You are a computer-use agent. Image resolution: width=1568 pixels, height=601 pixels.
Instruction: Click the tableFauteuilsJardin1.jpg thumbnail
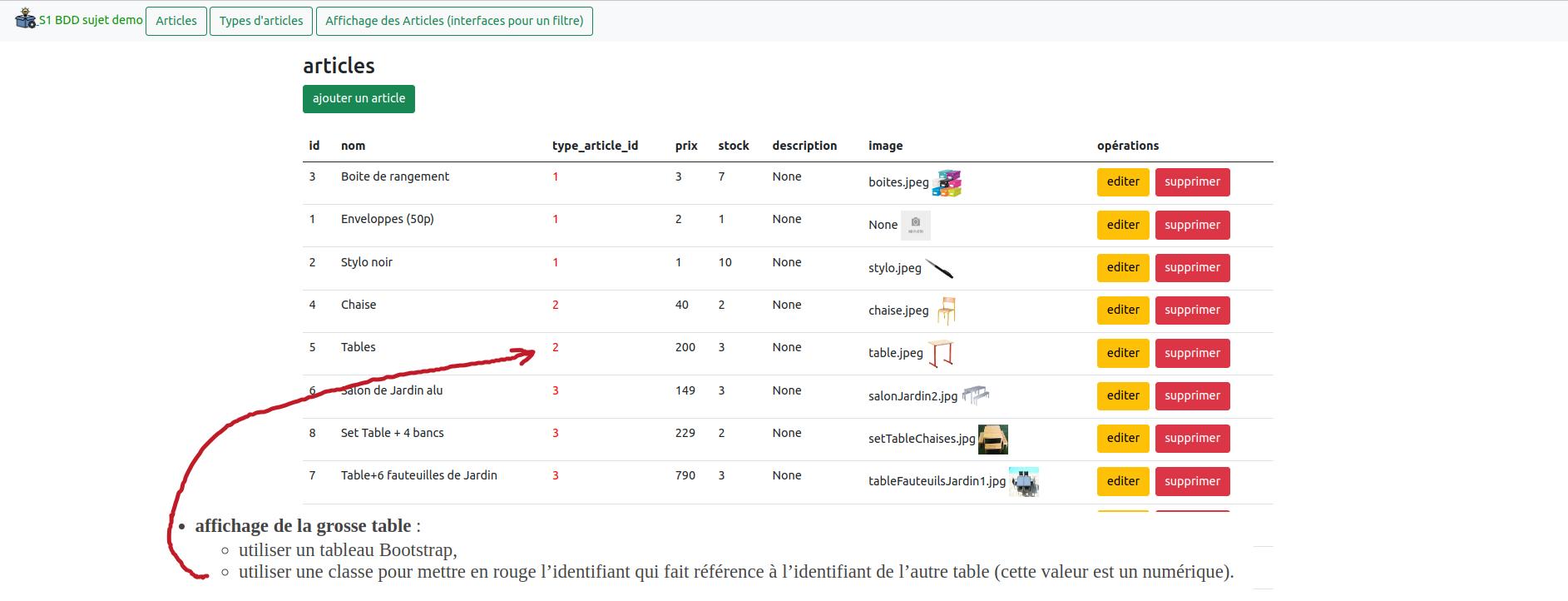[1024, 481]
